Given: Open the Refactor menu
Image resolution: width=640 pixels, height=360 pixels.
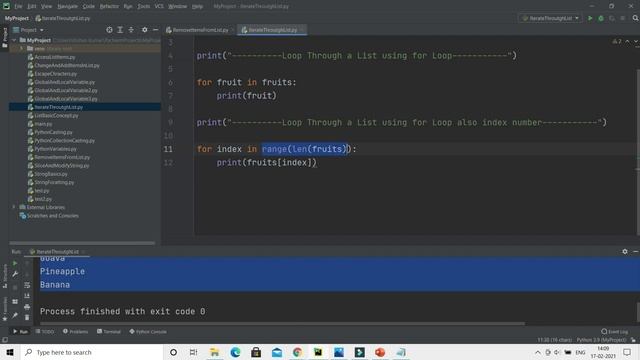Looking at the screenshot, I should (109, 6).
